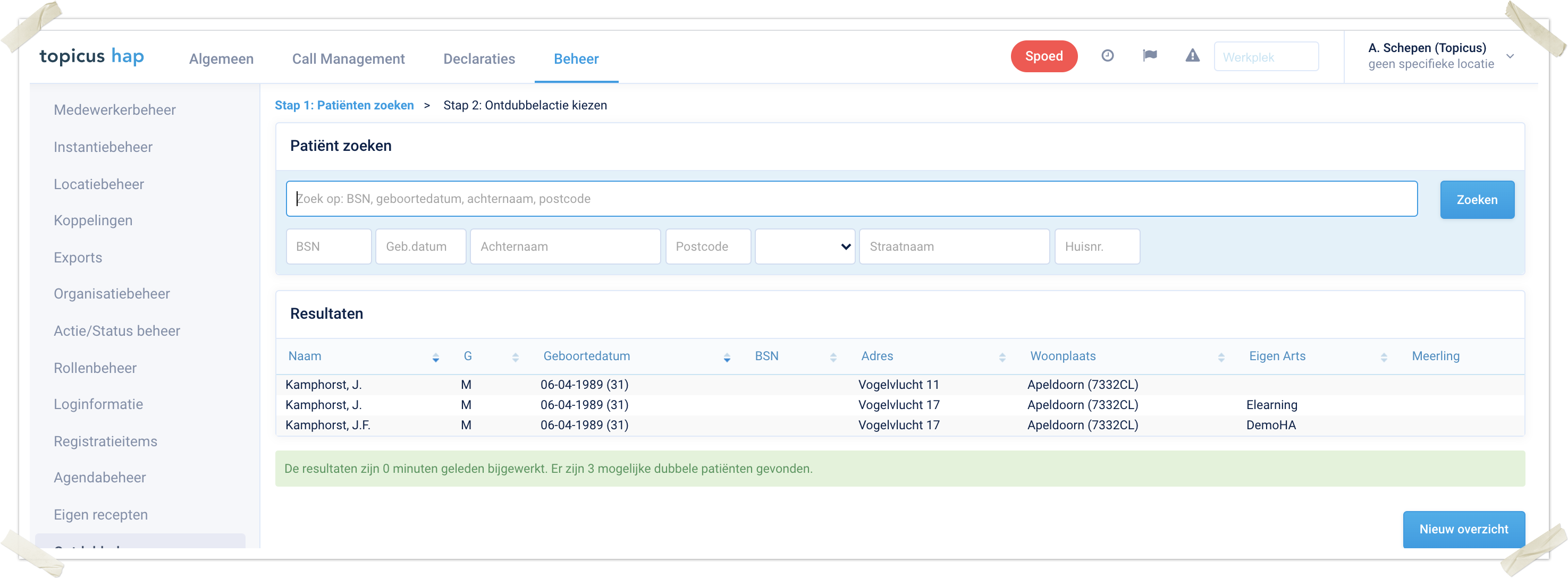
Task: Open the empty dropdown next to Postcode
Action: [804, 246]
